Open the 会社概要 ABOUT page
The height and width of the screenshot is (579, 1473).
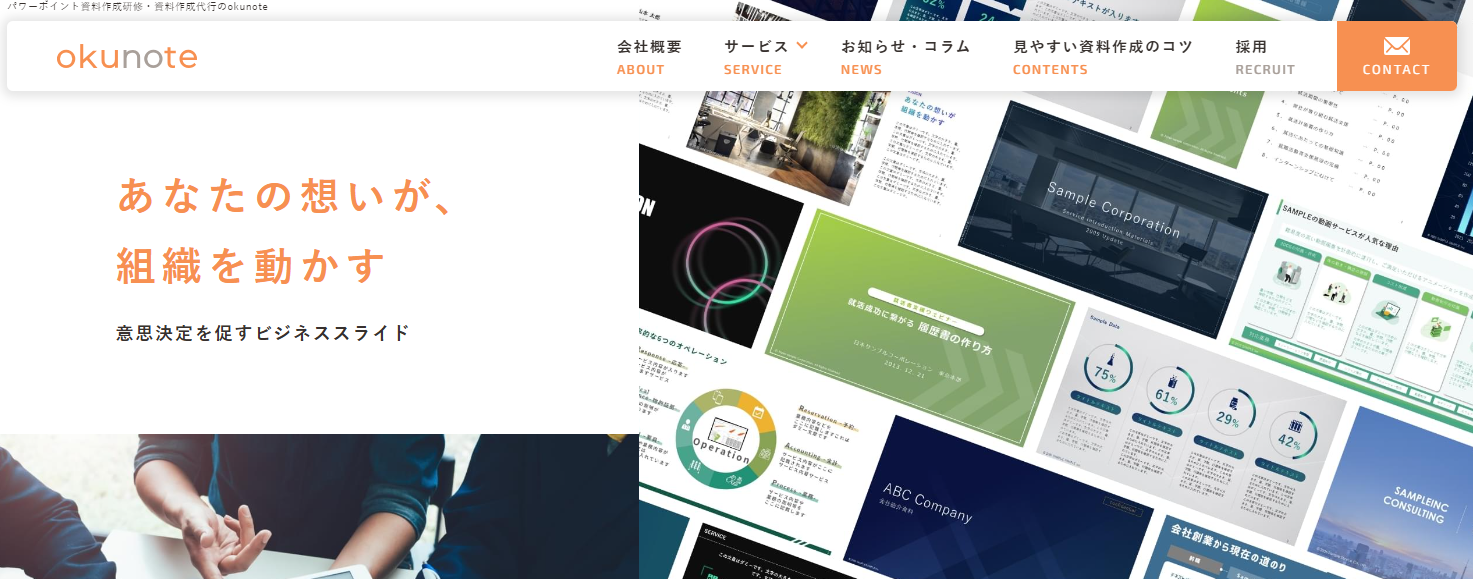649,56
